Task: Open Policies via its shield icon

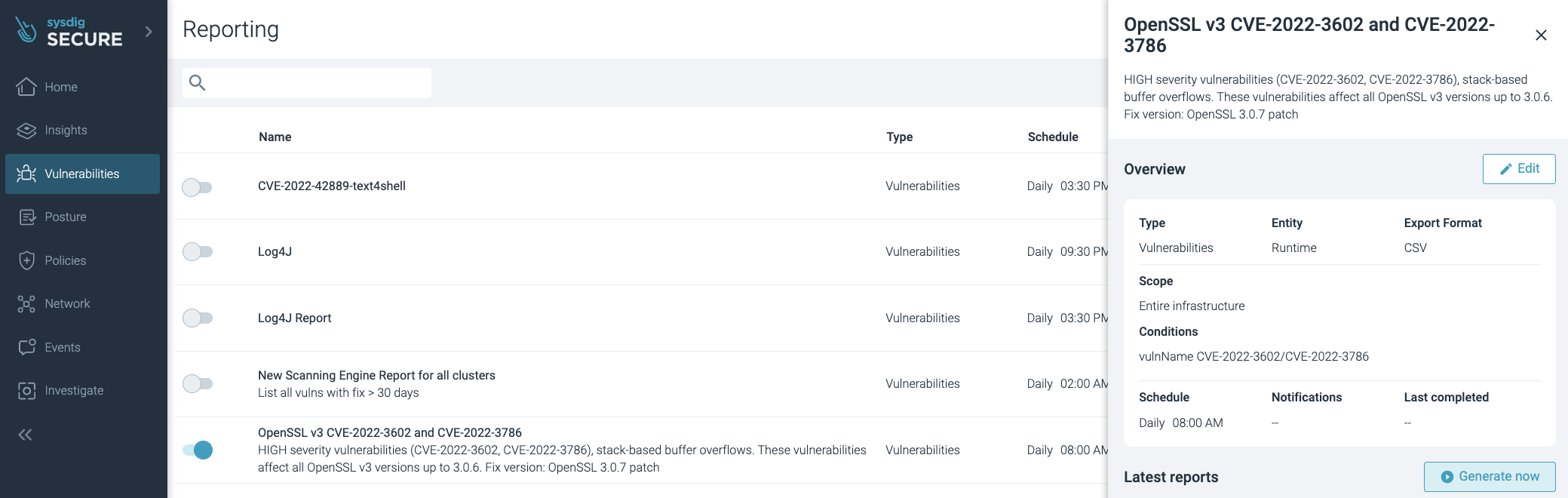Action: 26,260
